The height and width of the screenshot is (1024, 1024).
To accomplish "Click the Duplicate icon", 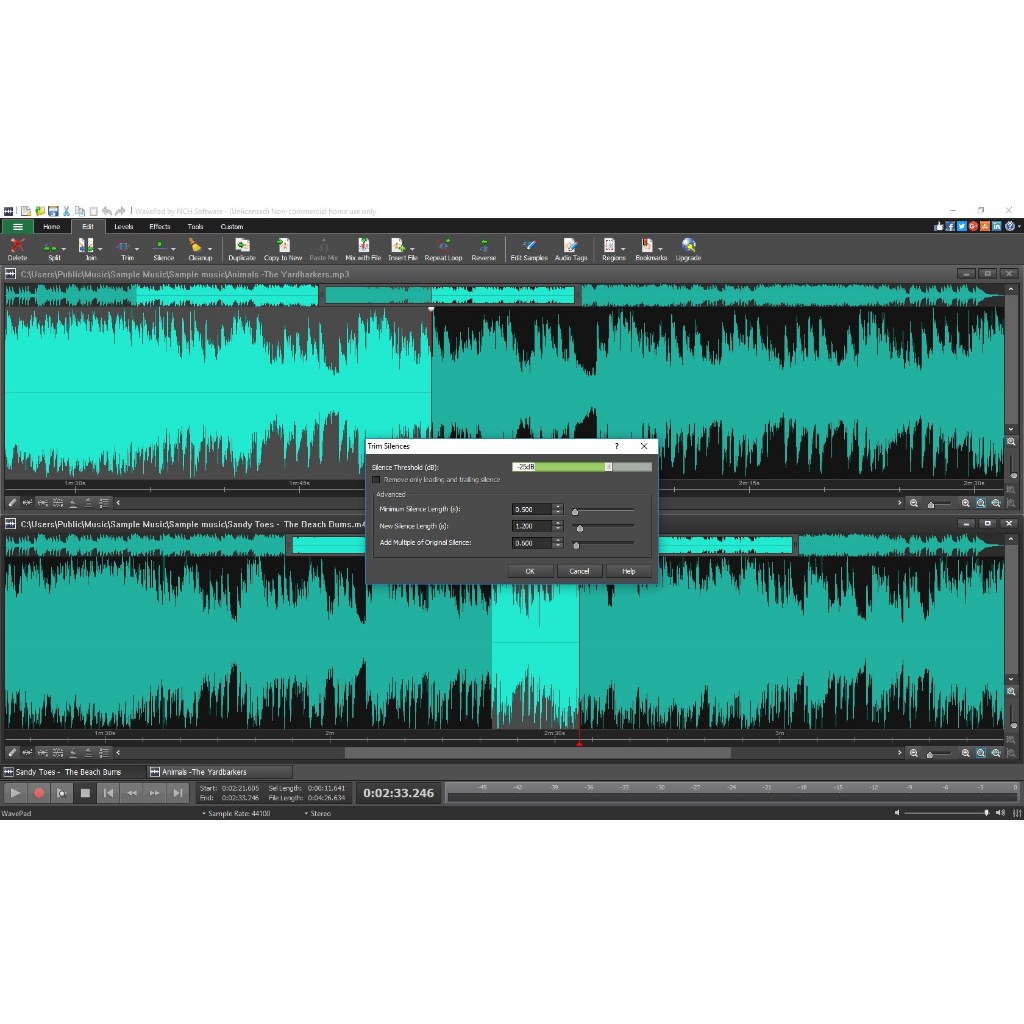I will tap(241, 249).
